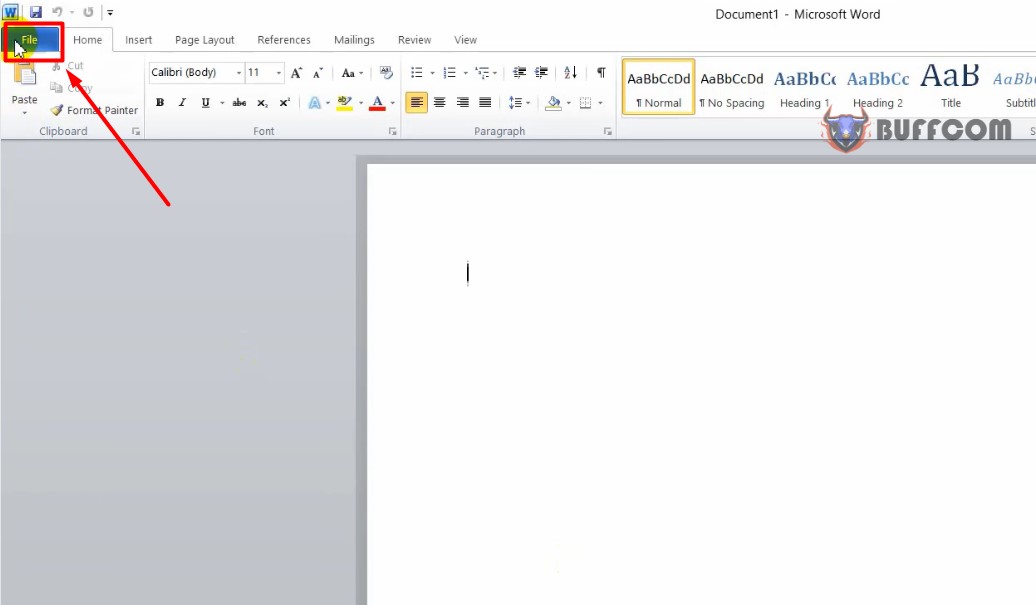Image resolution: width=1036 pixels, height=605 pixels.
Task: Open line and paragraph spacing options
Action: point(515,102)
